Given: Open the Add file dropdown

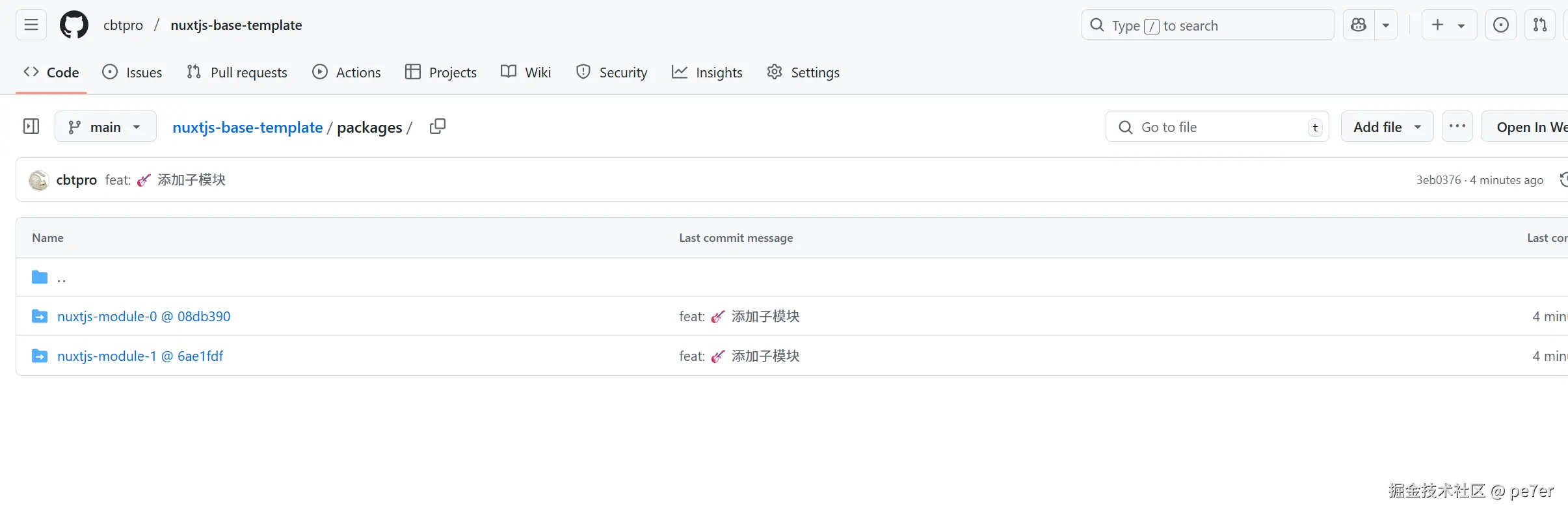Looking at the screenshot, I should pos(1387,127).
